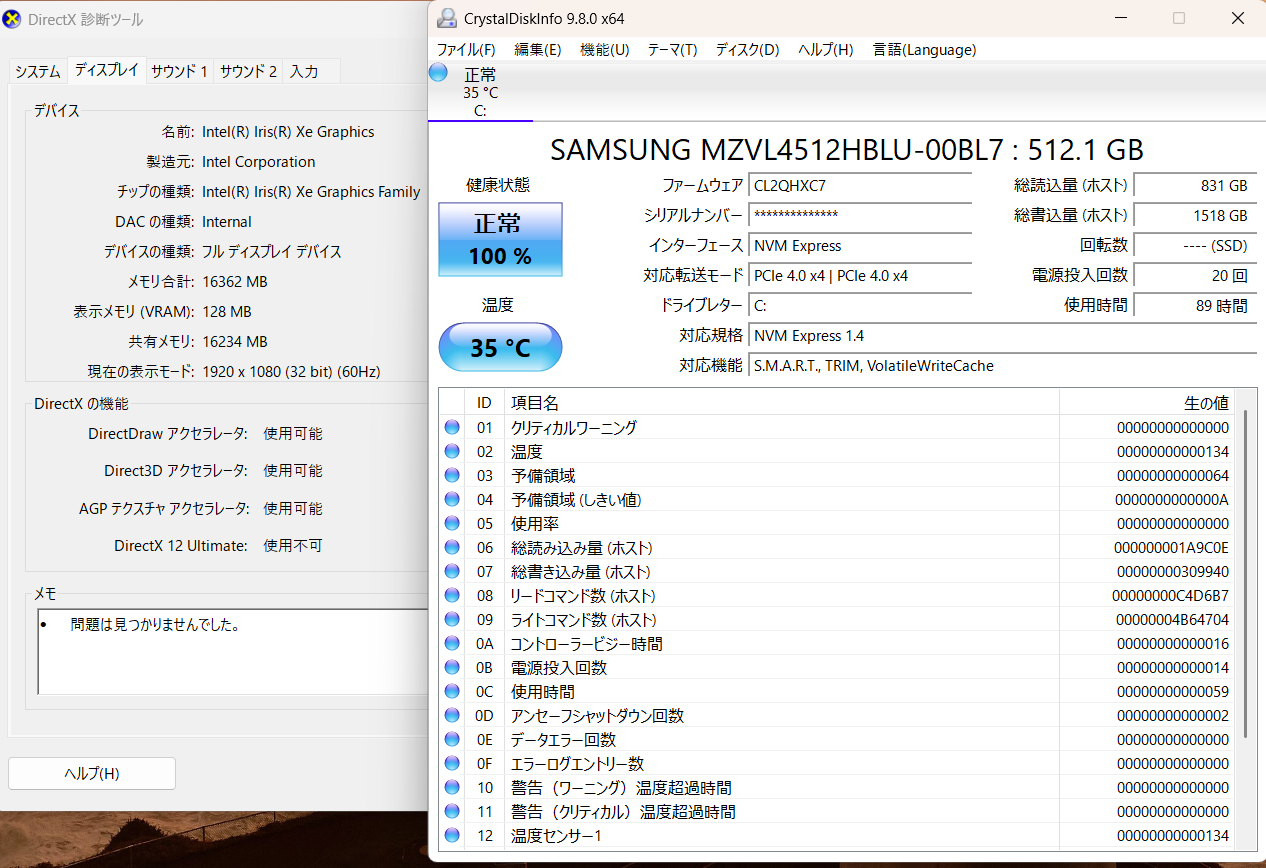This screenshot has width=1266, height=868.
Task: Click the 対応規格 field NVM Express 1.4
Action: pos(1003,335)
